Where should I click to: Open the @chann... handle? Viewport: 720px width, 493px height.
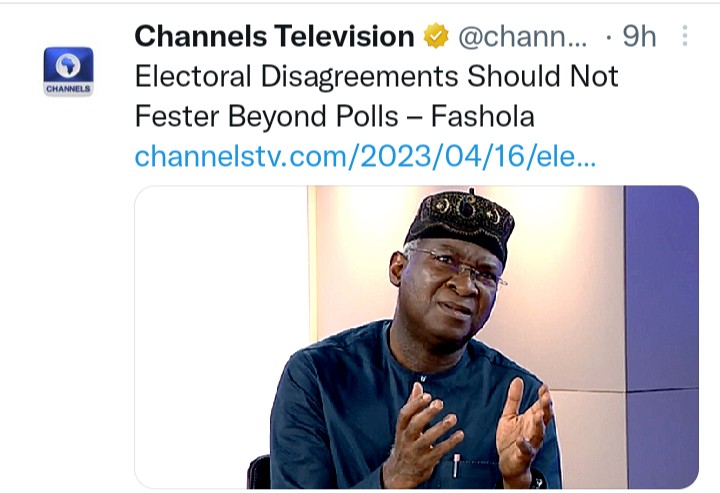pos(523,38)
